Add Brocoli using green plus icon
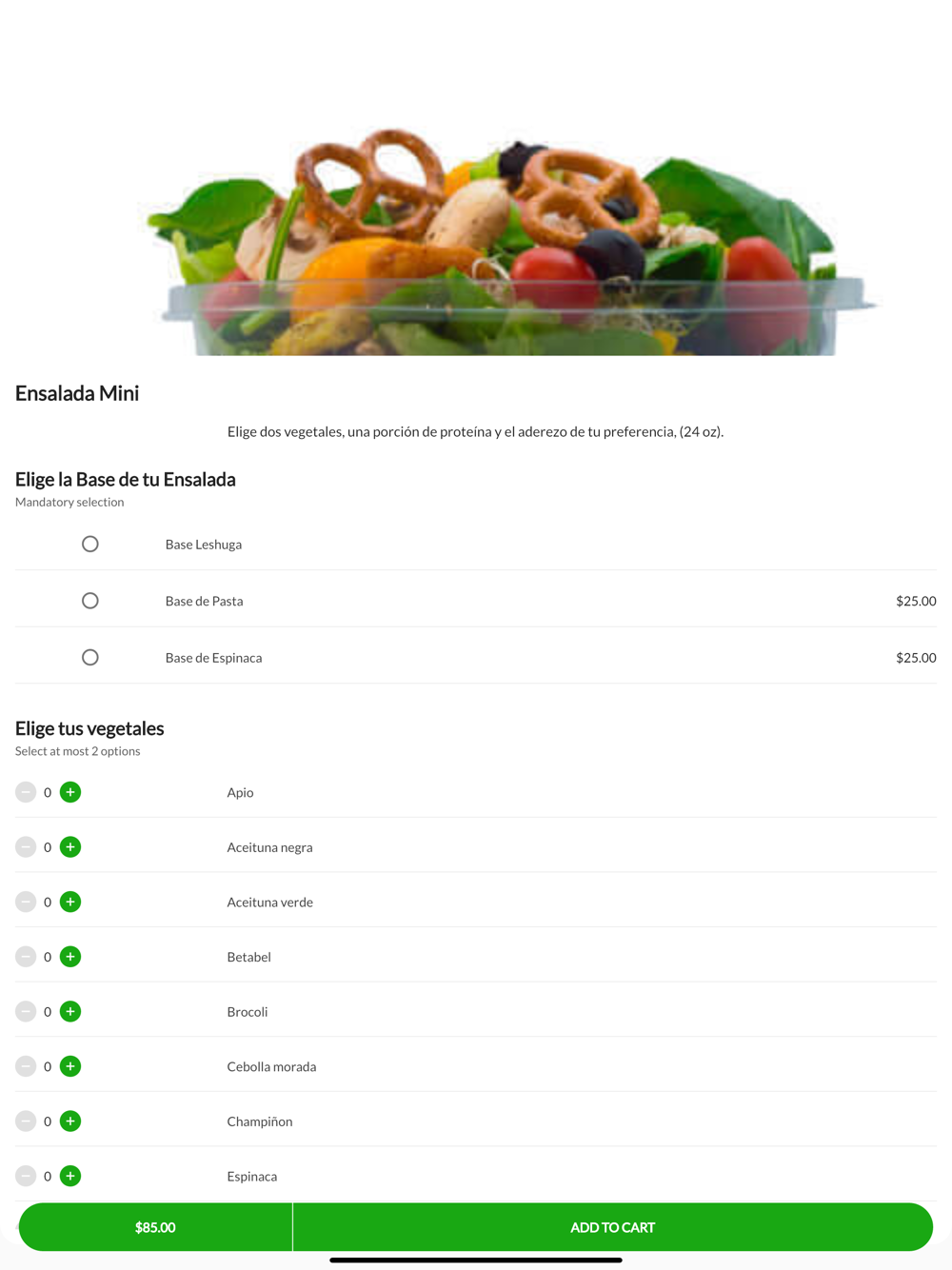 pyautogui.click(x=70, y=1011)
